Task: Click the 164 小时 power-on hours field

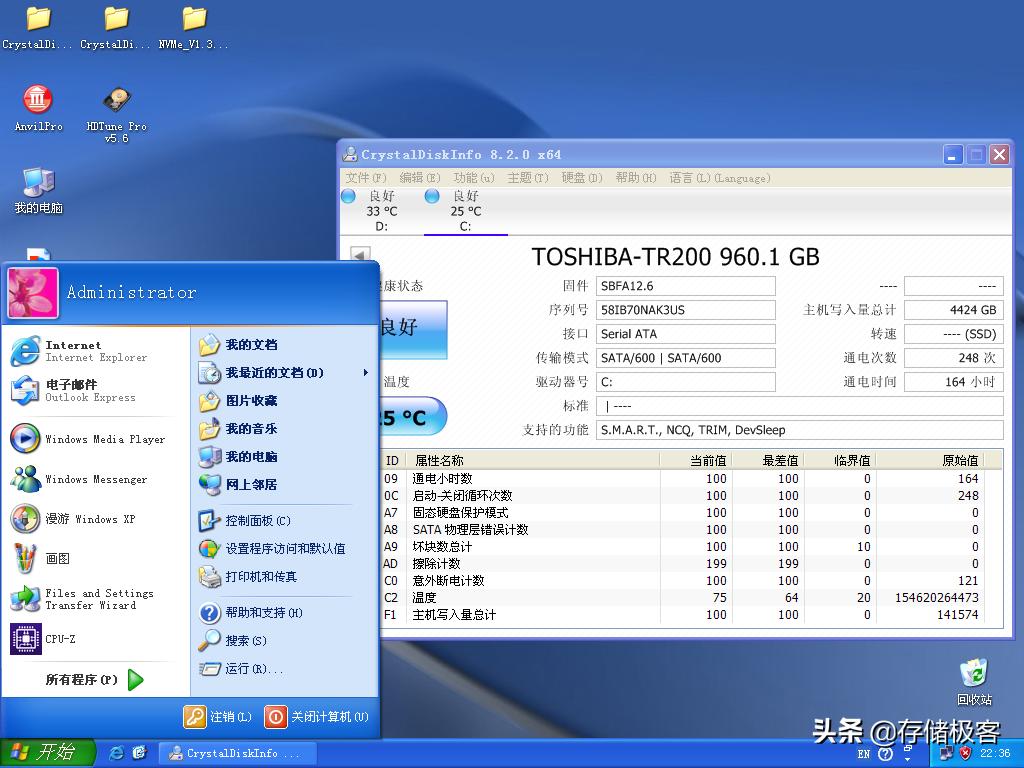Action: point(953,382)
